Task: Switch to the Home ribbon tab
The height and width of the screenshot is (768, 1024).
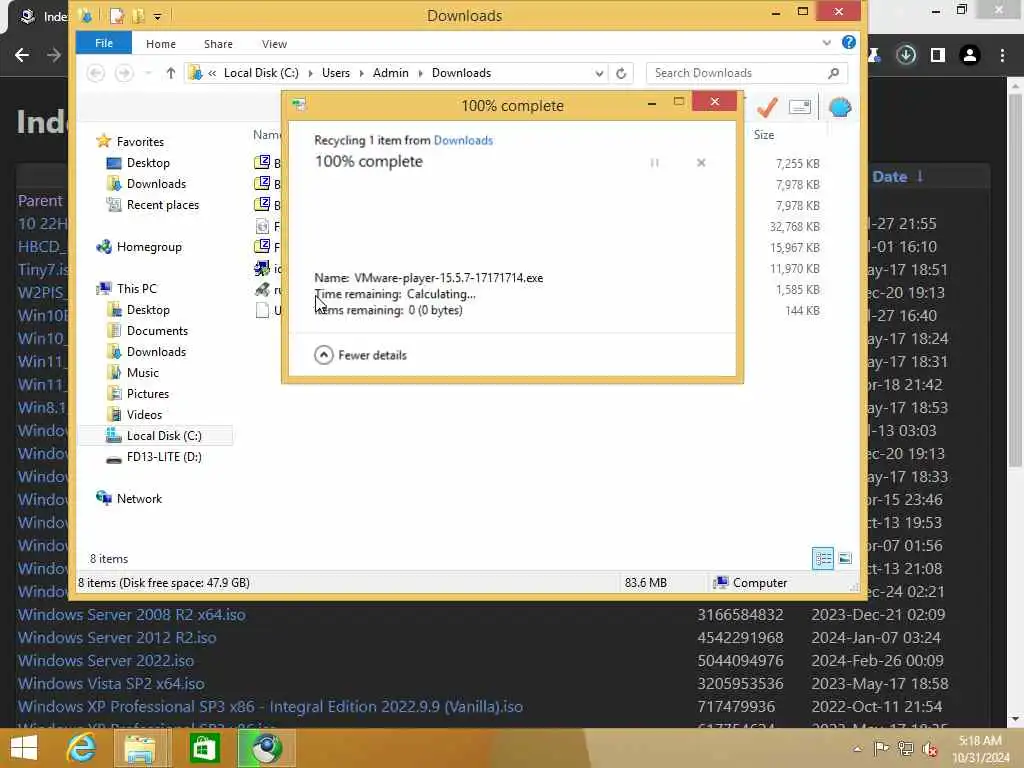Action: point(161,44)
